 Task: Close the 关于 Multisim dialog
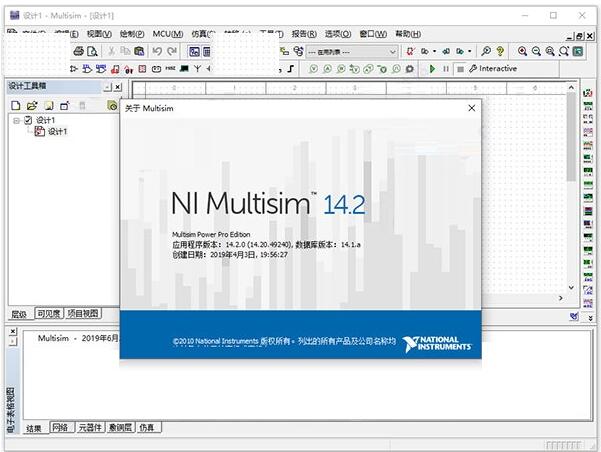(x=472, y=108)
